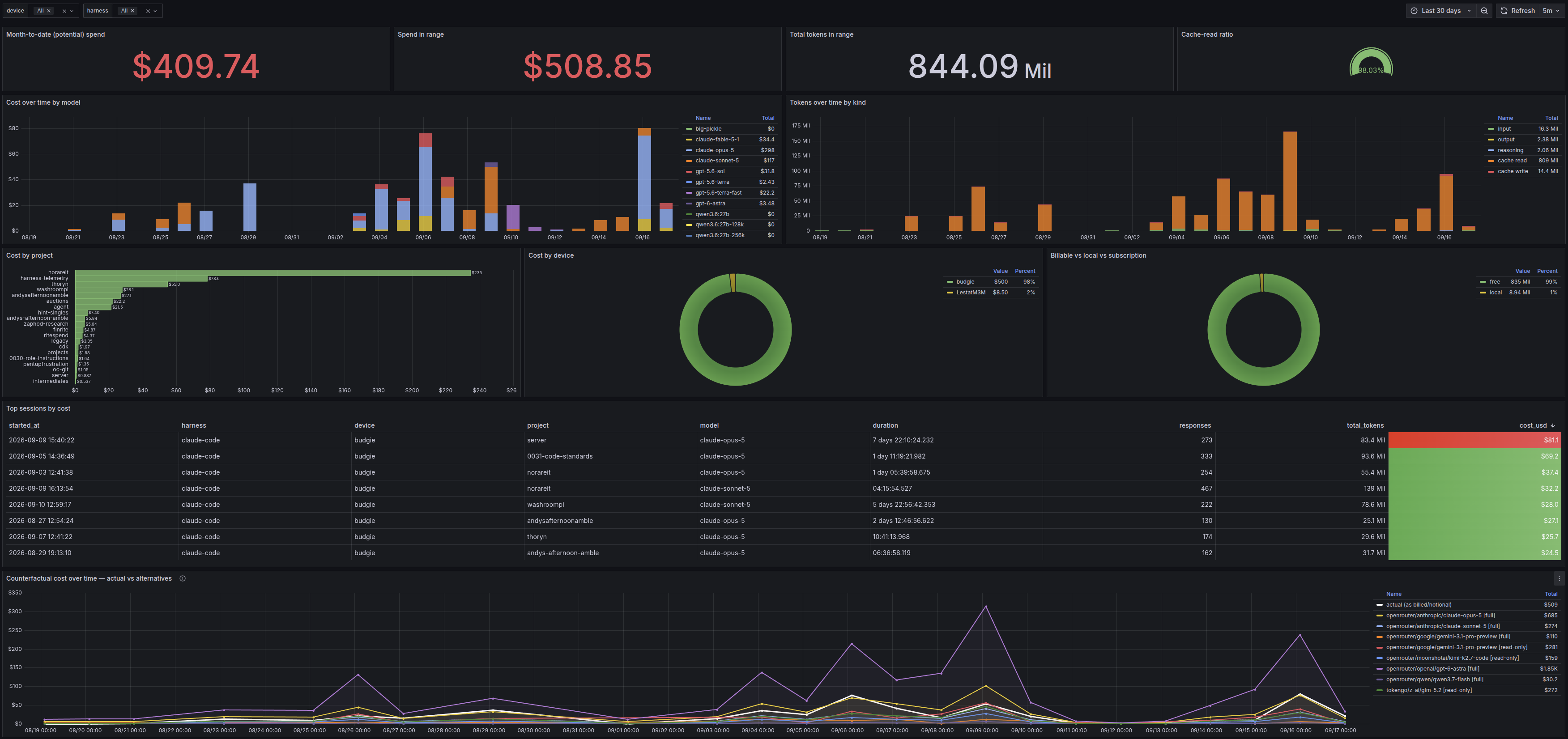
Task: Select the "washroompi" project cell
Action: 611,505
